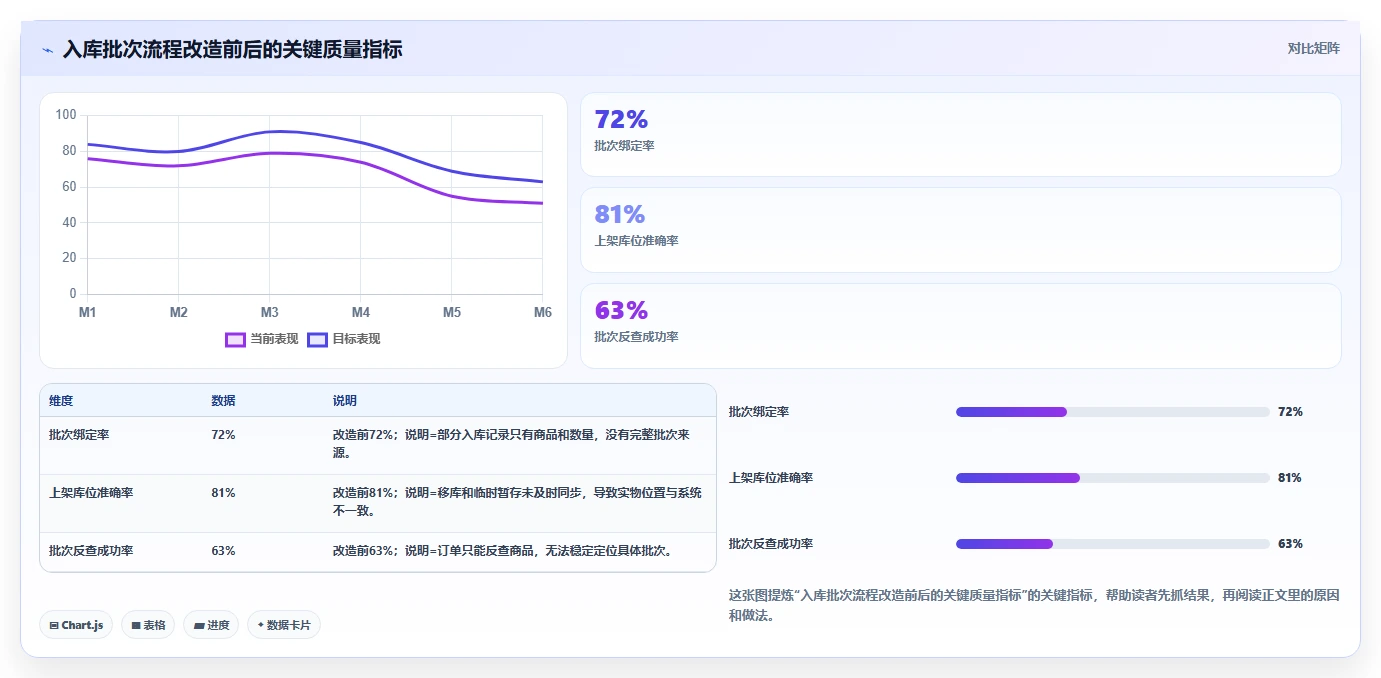Click the 81% 上架库位准确率 data card
Viewport: 1381px width, 678px height.
coord(960,230)
